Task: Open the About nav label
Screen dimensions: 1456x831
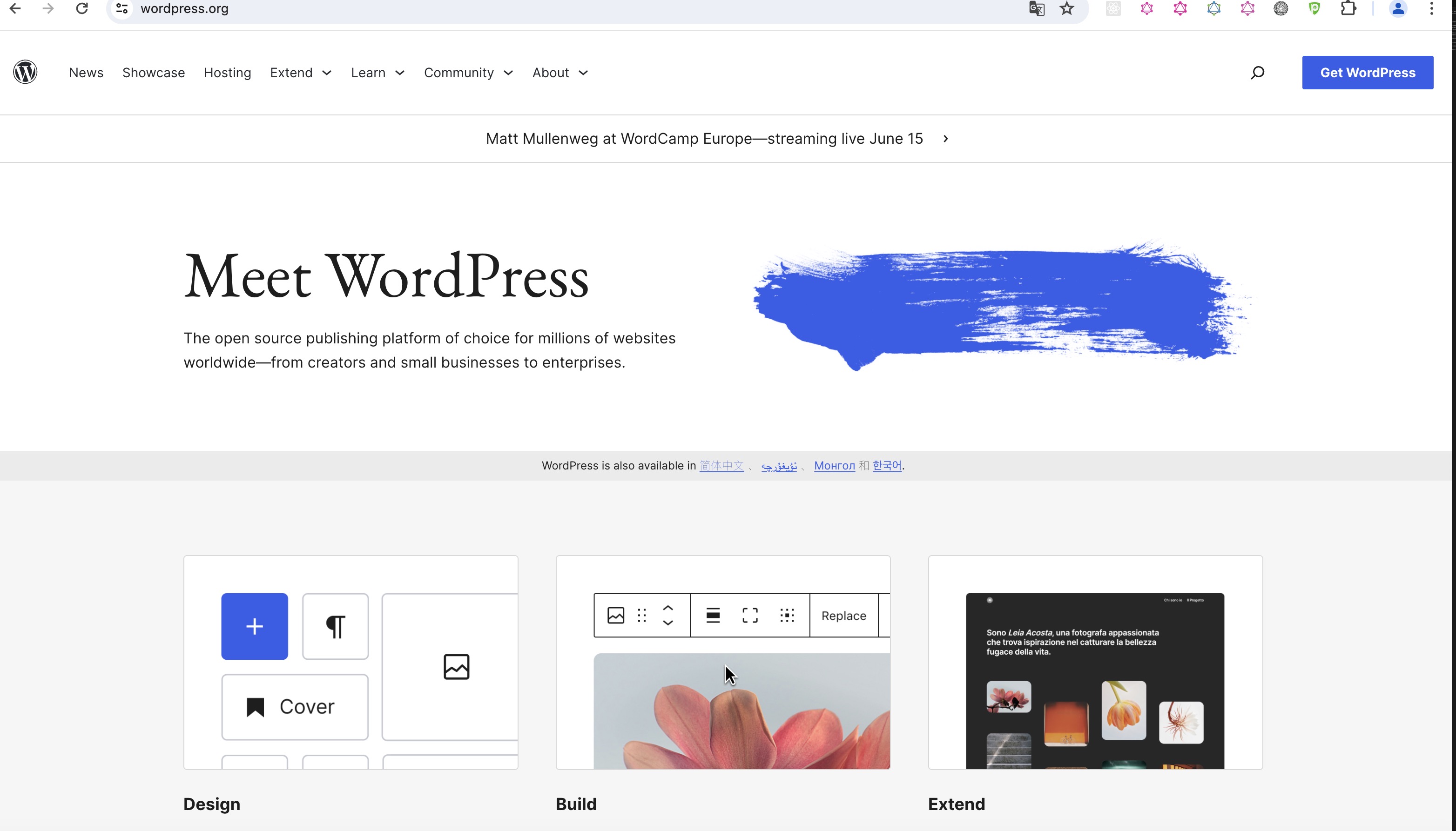Action: pyautogui.click(x=551, y=73)
